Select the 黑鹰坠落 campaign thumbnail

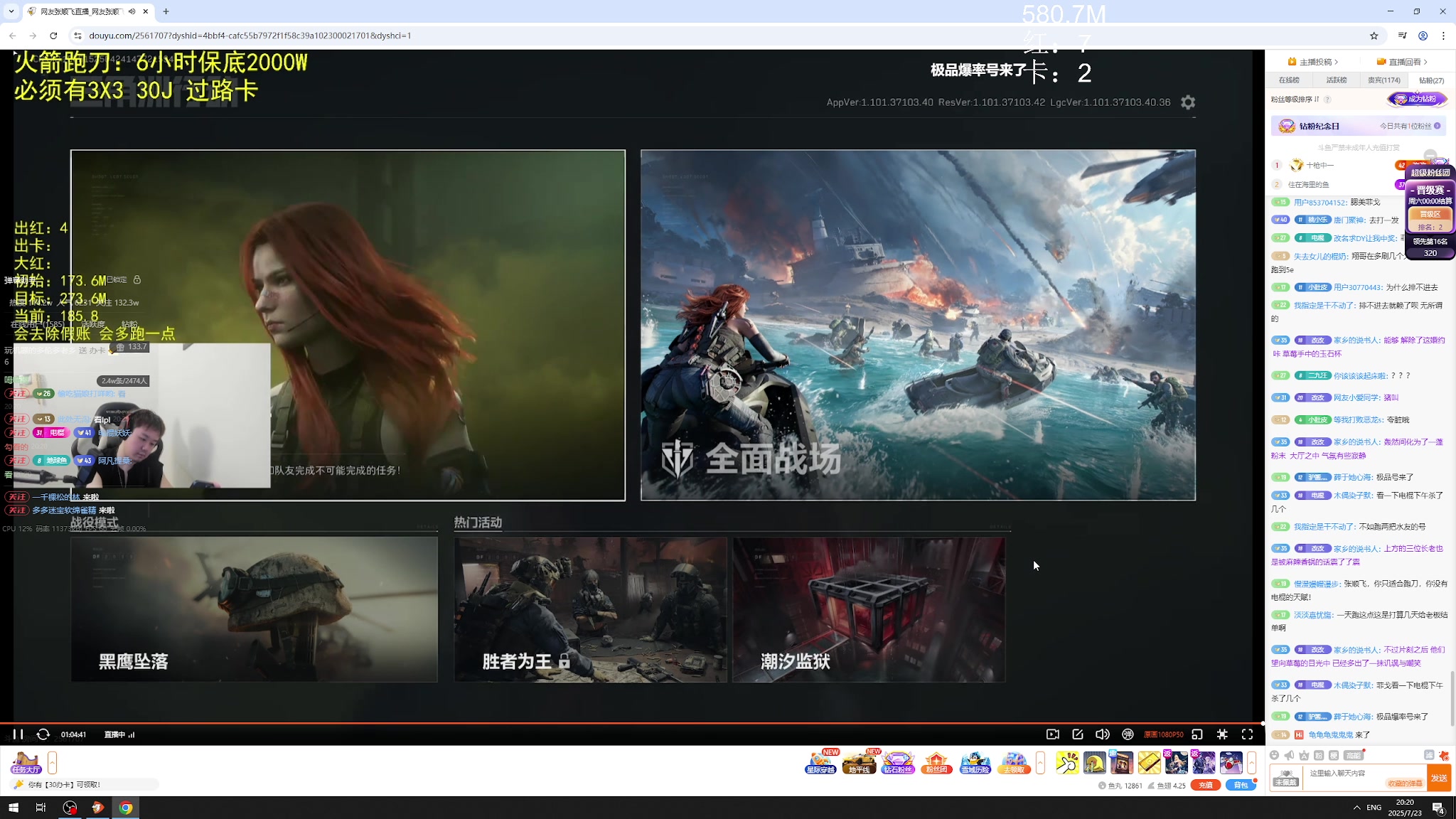pyautogui.click(x=254, y=609)
